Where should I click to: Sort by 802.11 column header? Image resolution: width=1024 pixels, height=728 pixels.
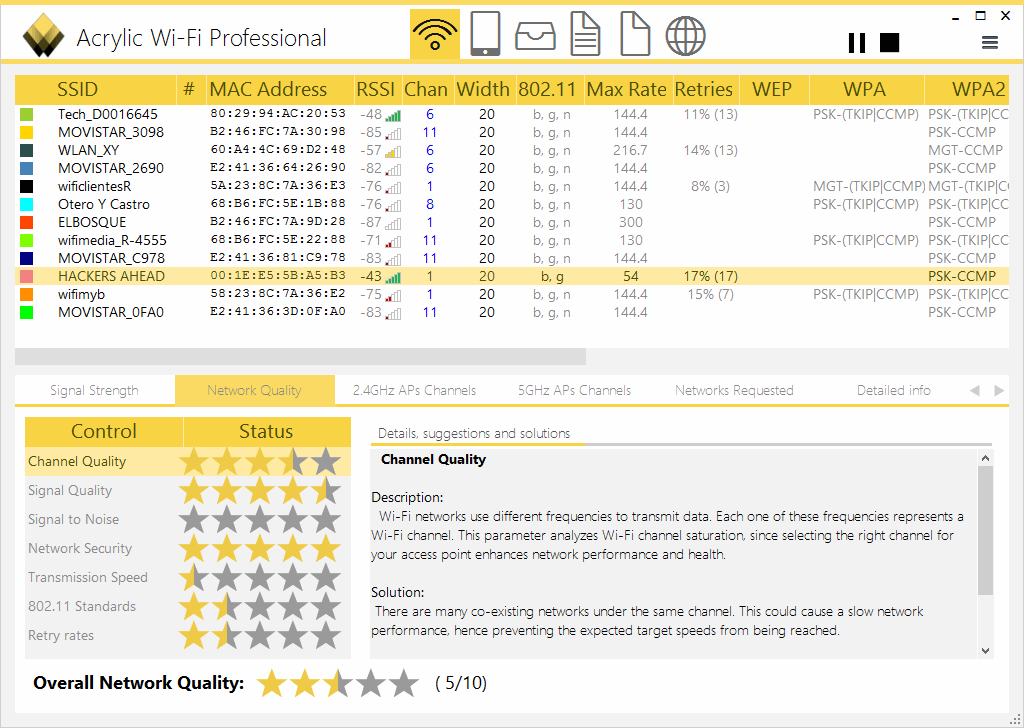pyautogui.click(x=549, y=89)
